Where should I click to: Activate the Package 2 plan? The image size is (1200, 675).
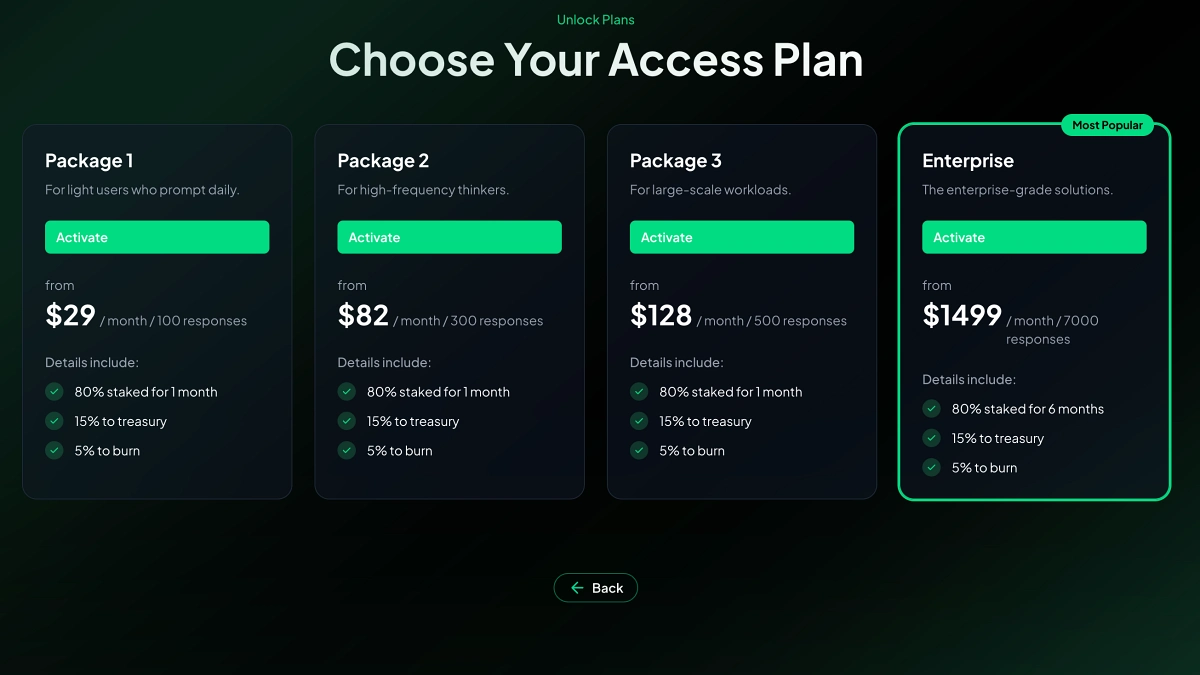tap(449, 237)
